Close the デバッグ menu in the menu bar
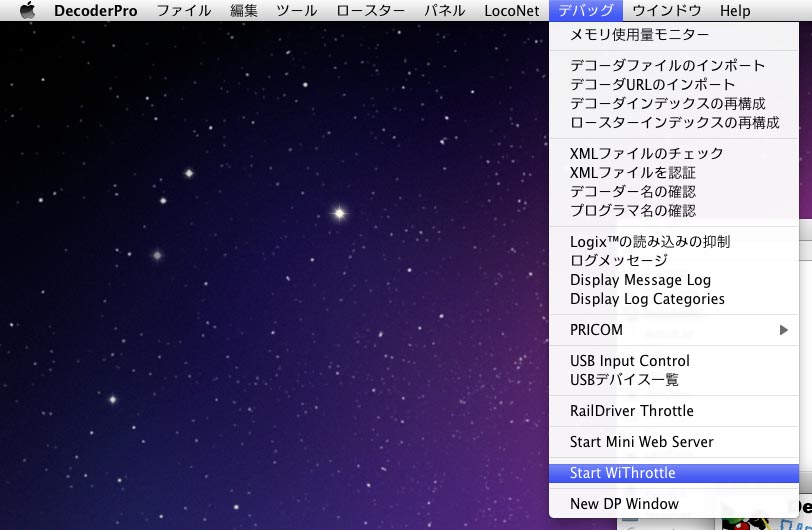The image size is (812, 530). (x=586, y=10)
